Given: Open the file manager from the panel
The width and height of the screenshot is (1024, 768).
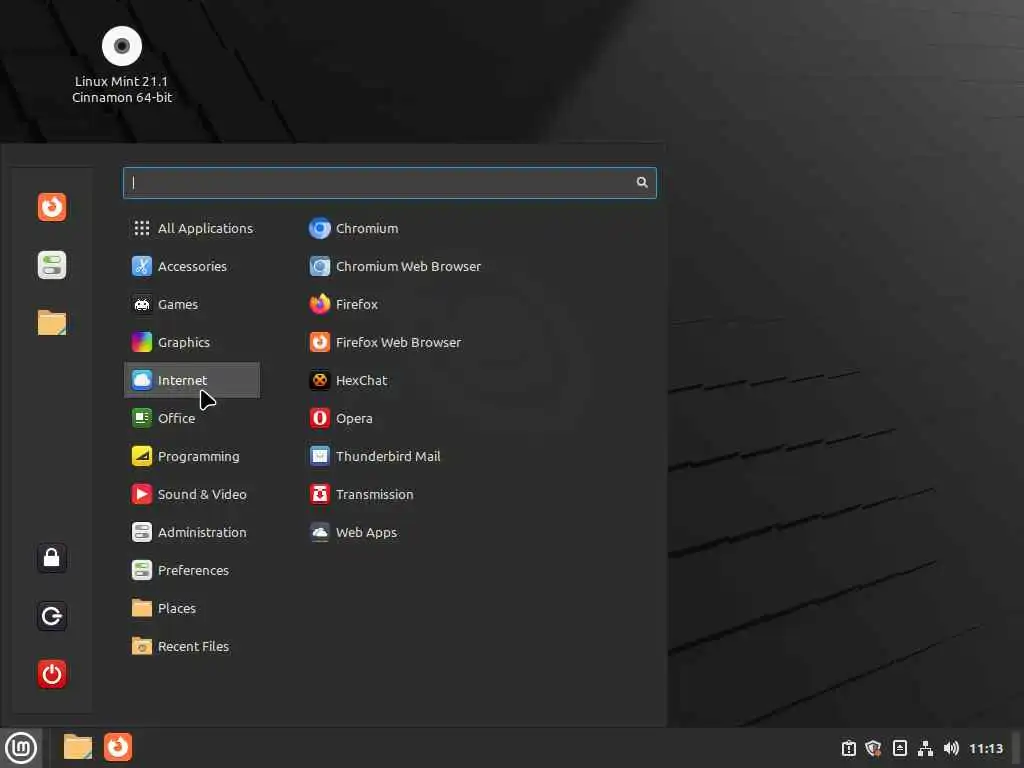Looking at the screenshot, I should (78, 747).
